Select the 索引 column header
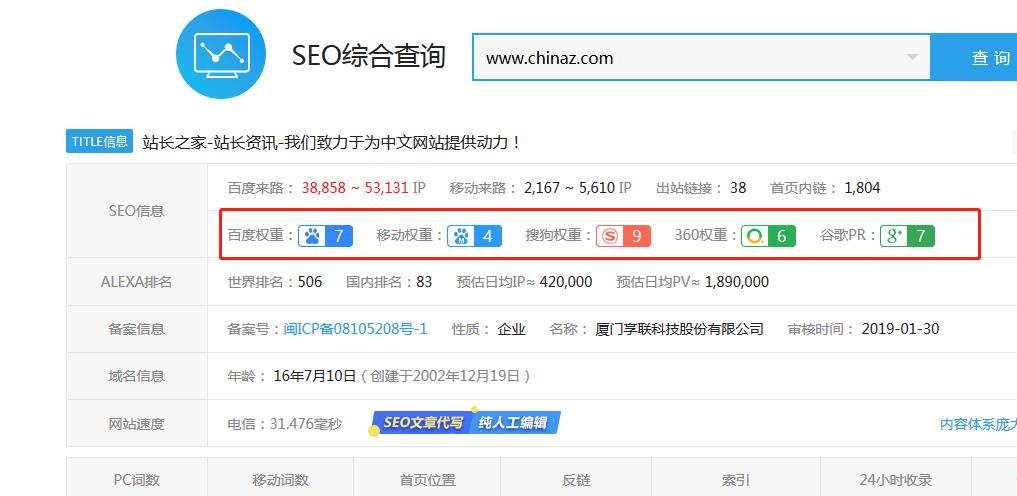The width and height of the screenshot is (1017, 496). [x=736, y=480]
